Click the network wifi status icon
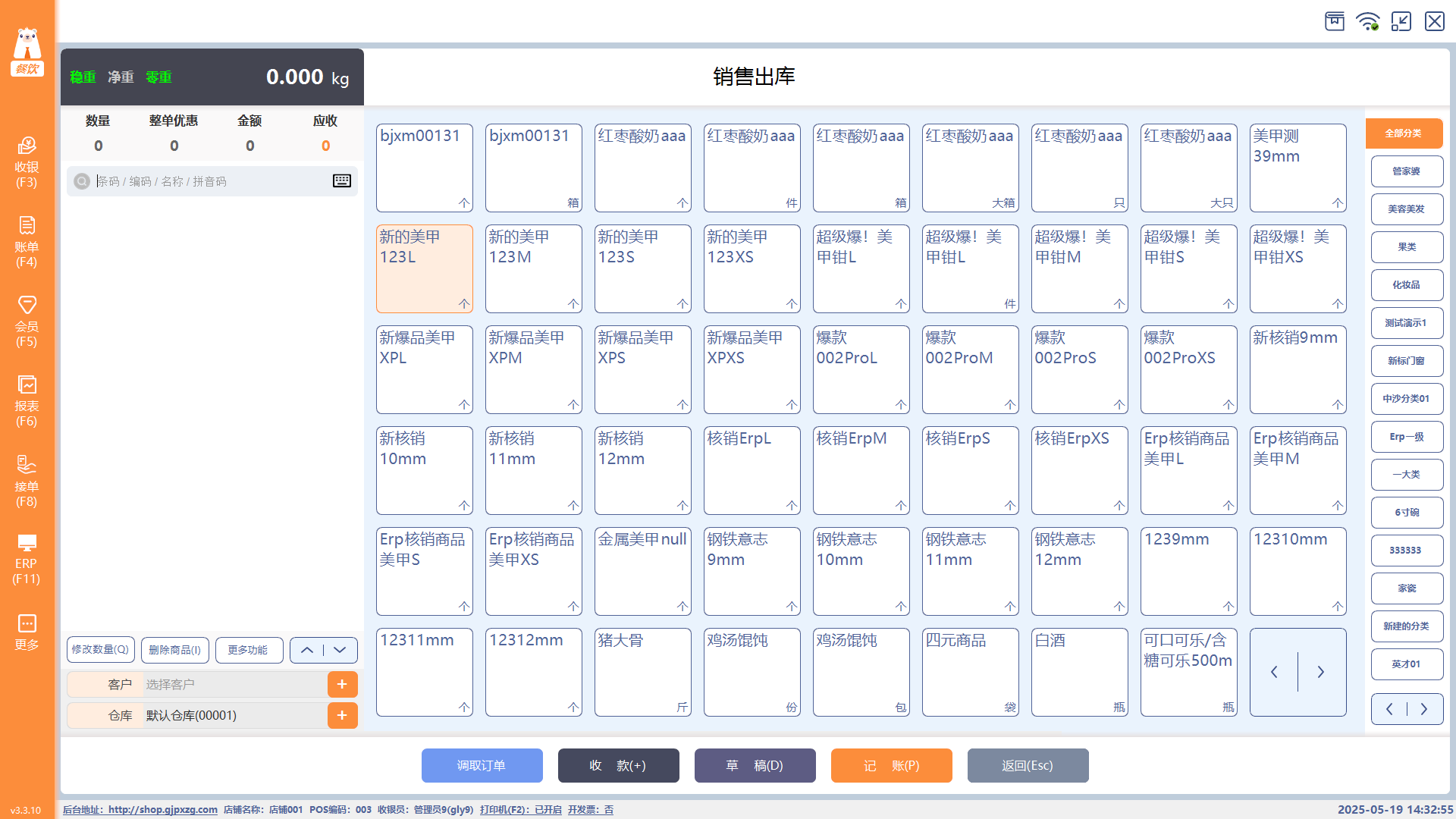The width and height of the screenshot is (1456, 819). click(1368, 21)
